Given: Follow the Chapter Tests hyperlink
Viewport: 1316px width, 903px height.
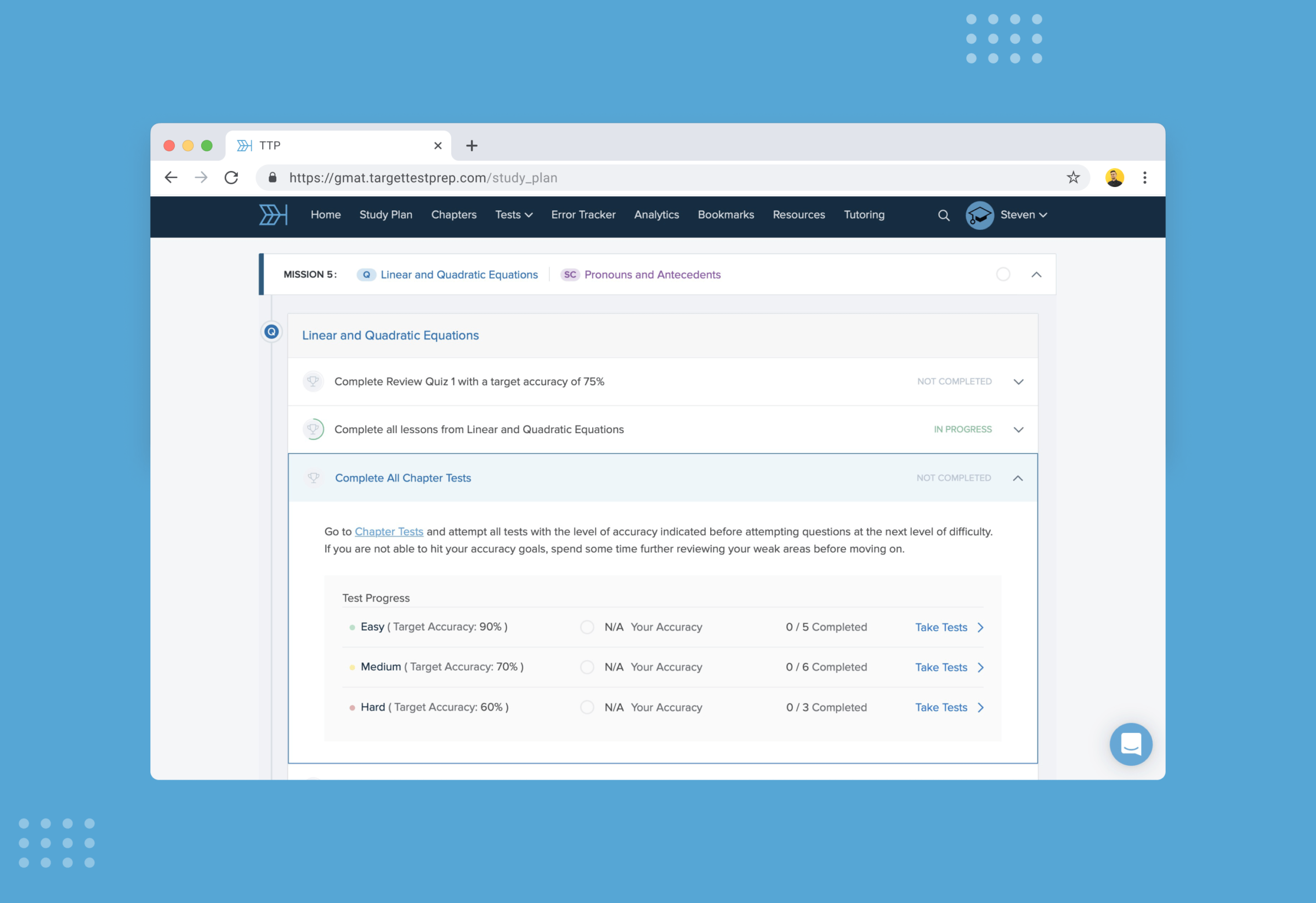Looking at the screenshot, I should click(x=388, y=532).
